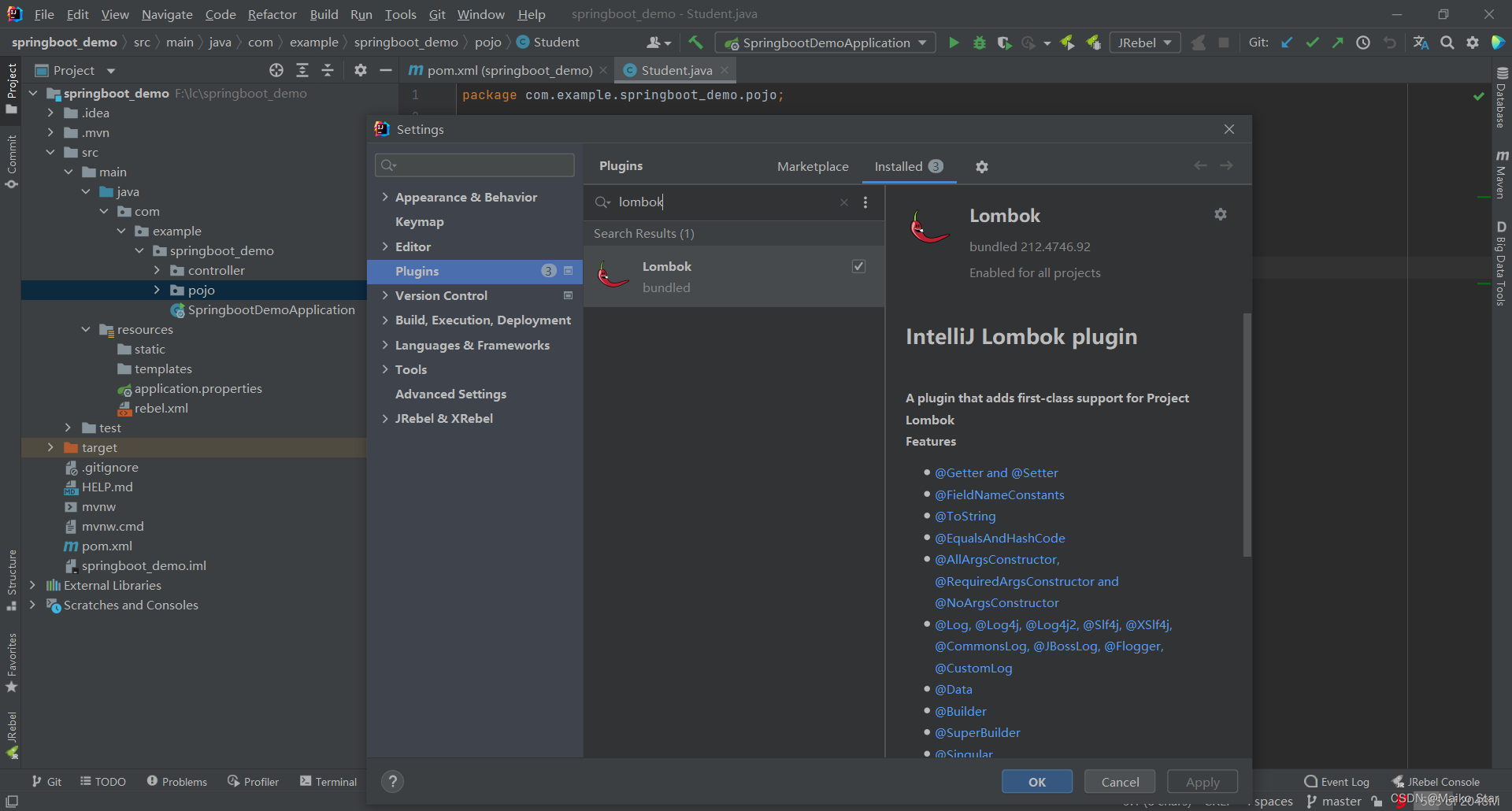Build project with the hammer icon
This screenshot has height=811, width=1512.
pos(695,43)
